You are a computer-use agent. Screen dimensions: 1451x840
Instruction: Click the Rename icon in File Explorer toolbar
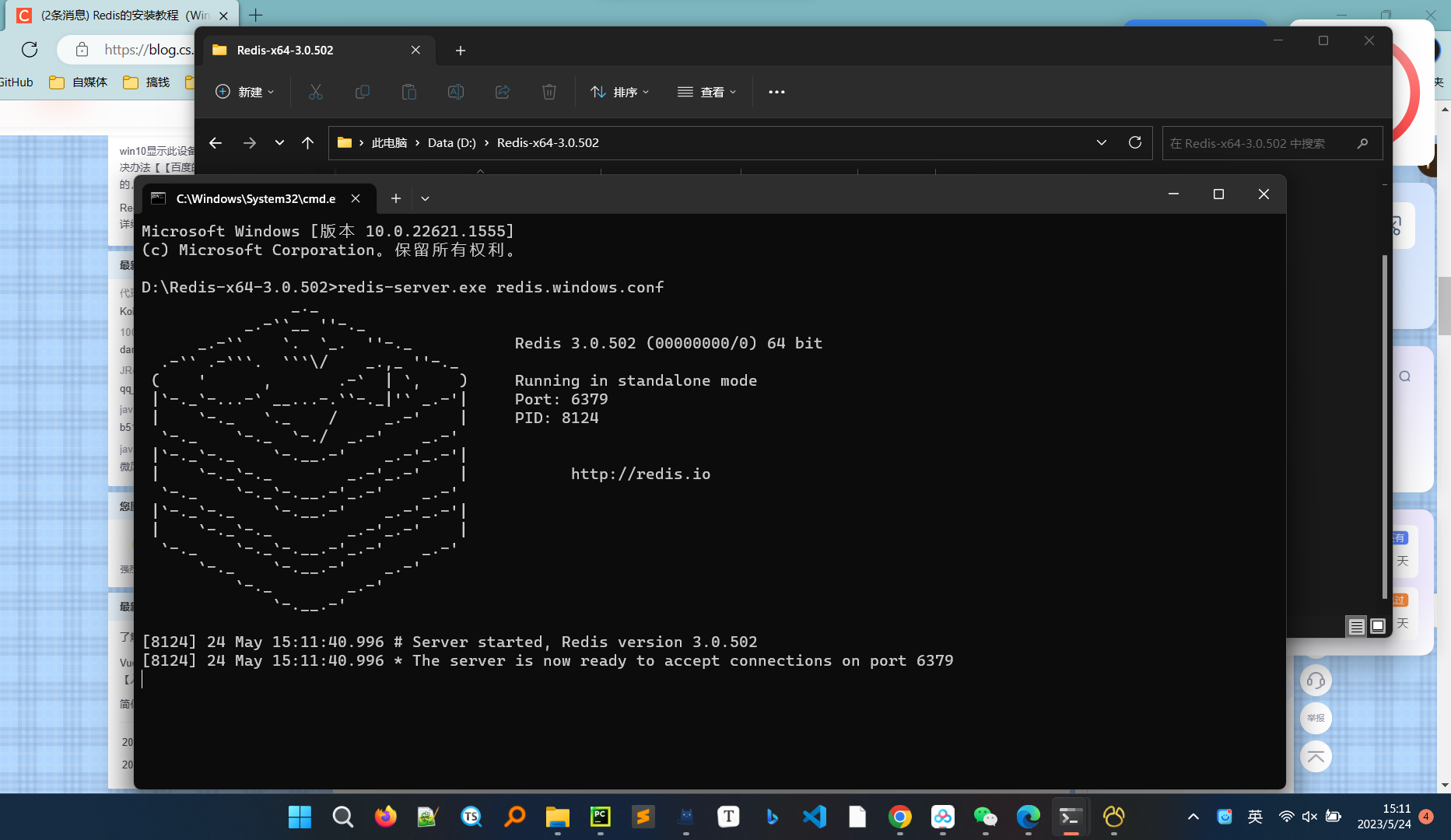pos(456,92)
